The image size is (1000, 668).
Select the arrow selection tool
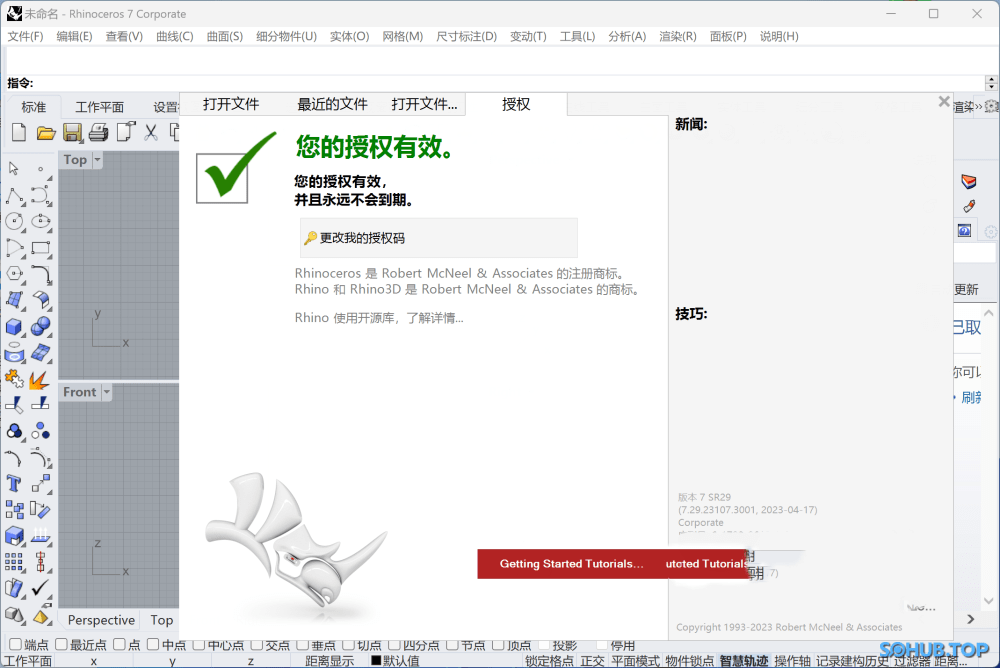14,168
